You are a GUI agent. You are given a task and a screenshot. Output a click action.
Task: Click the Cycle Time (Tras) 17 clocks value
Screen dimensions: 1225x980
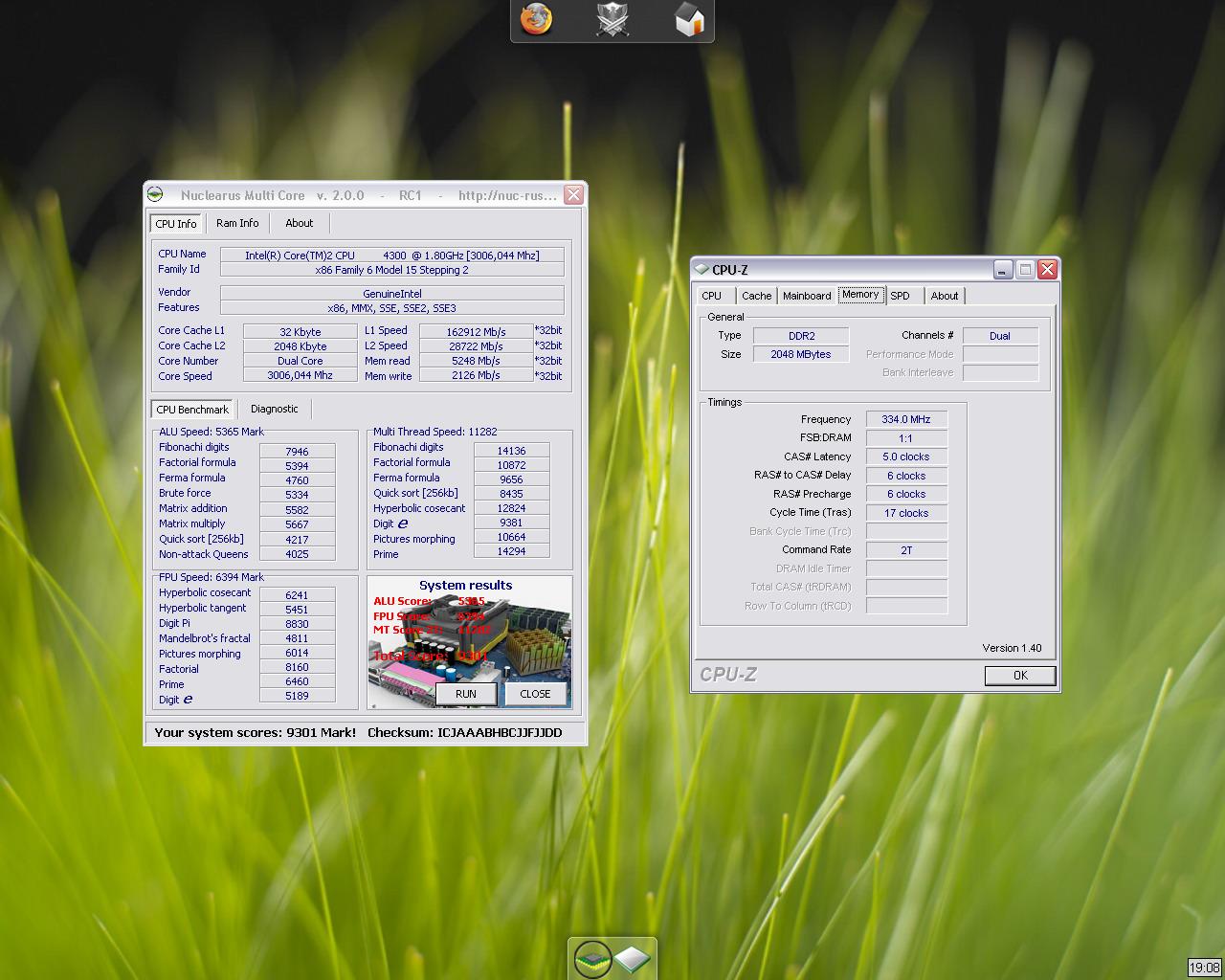906,513
